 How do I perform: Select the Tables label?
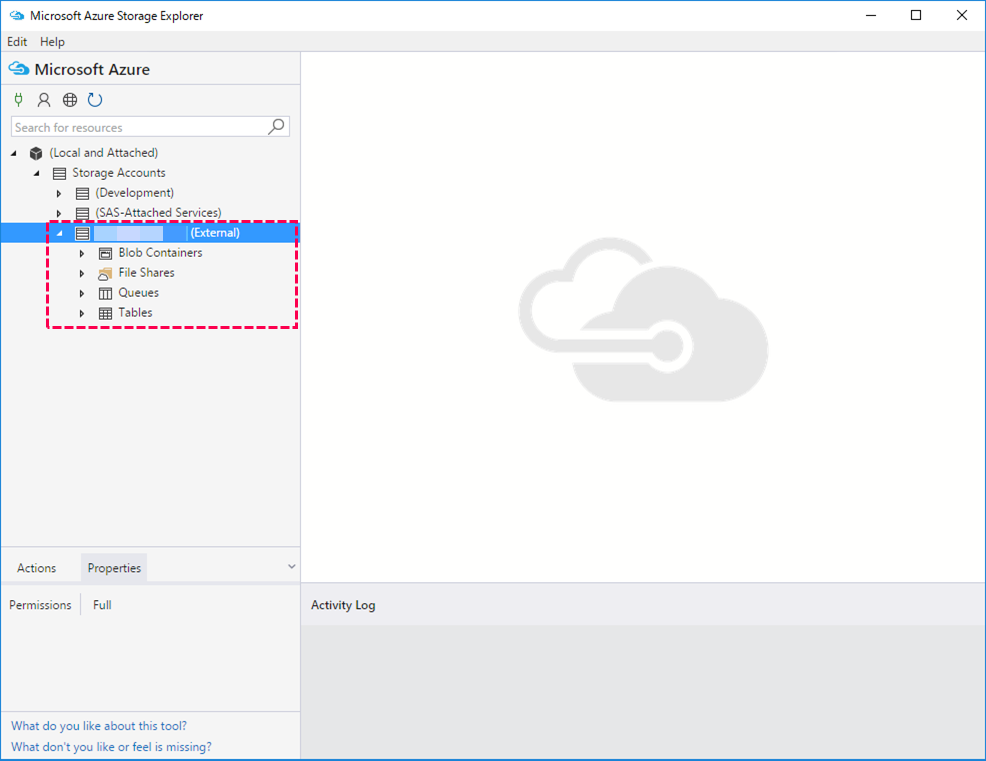135,313
